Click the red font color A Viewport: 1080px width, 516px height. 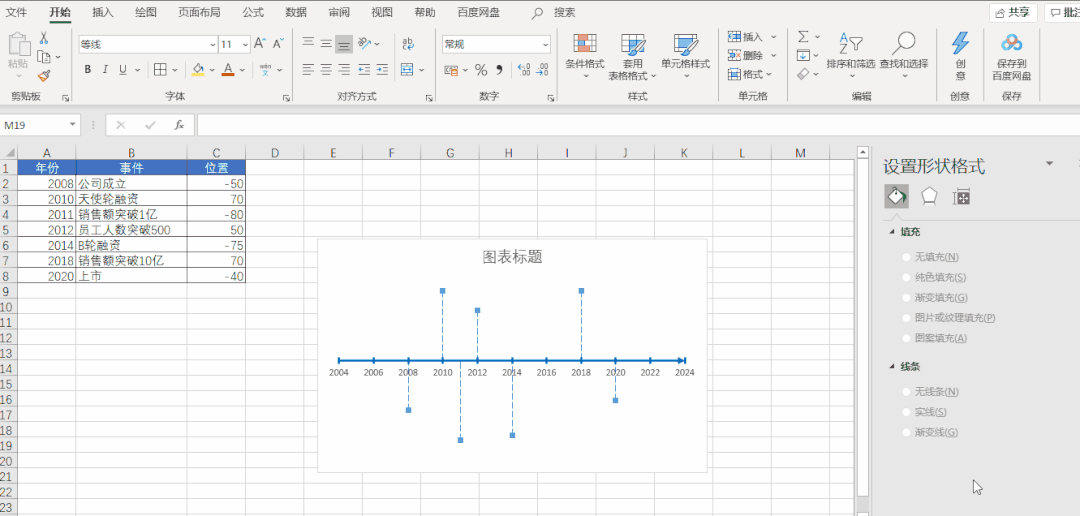227,70
